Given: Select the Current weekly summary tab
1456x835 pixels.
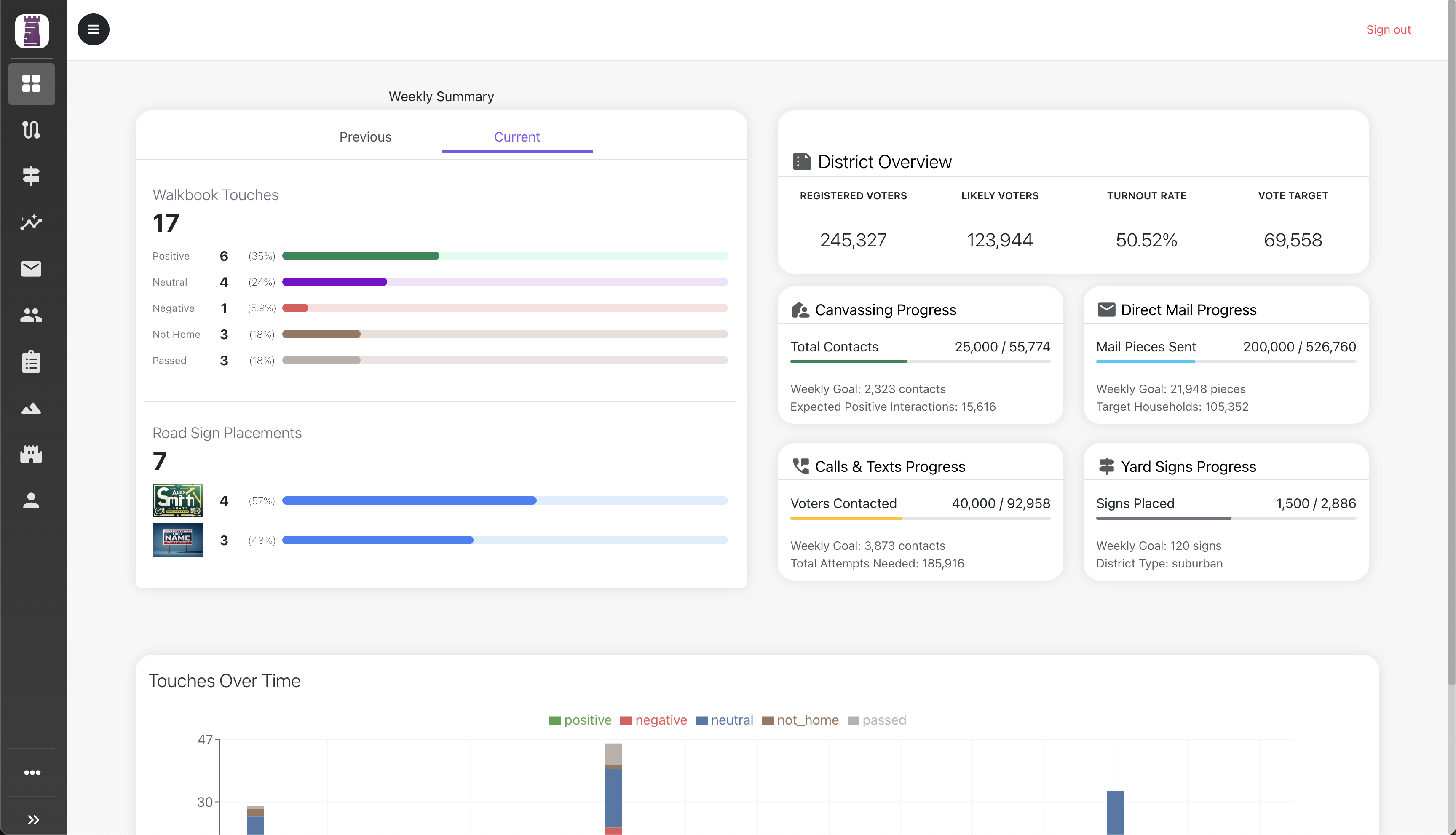Looking at the screenshot, I should [x=517, y=136].
